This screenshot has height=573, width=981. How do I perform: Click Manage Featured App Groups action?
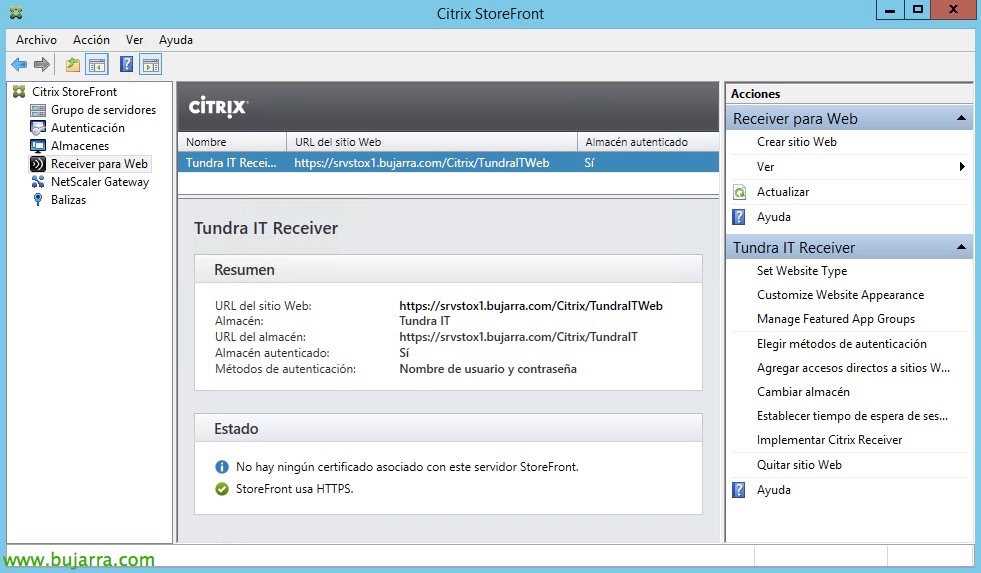[836, 319]
